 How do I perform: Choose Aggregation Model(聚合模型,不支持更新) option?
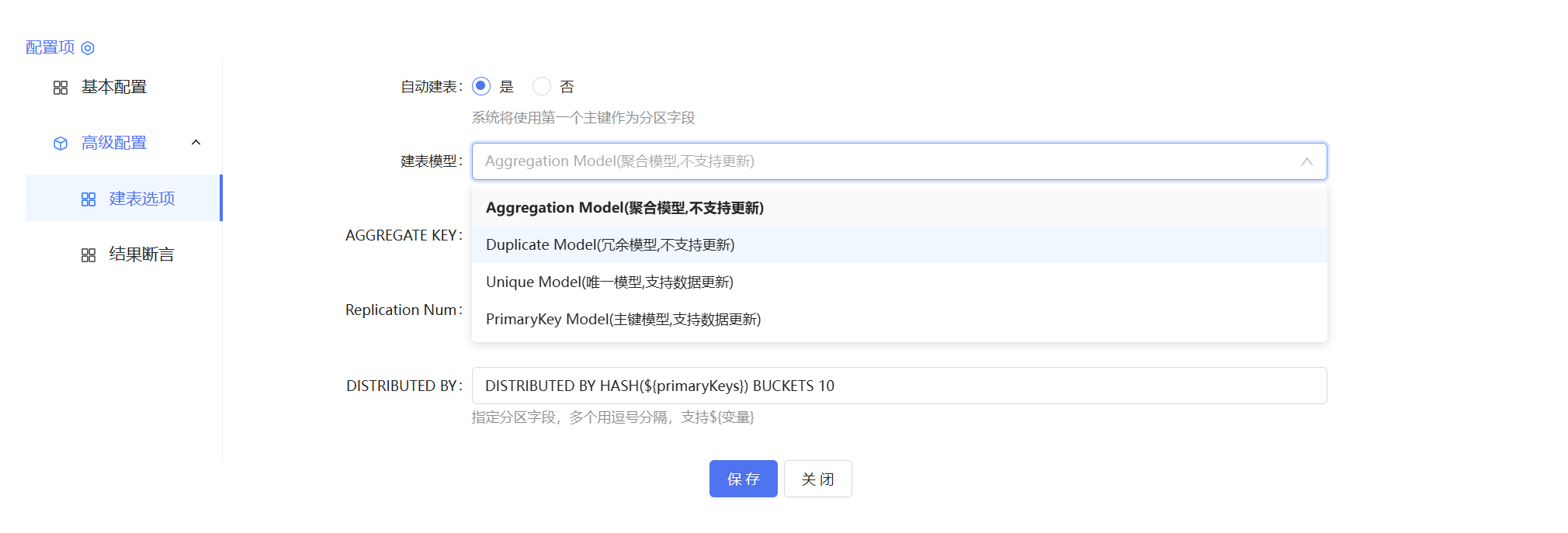point(624,207)
